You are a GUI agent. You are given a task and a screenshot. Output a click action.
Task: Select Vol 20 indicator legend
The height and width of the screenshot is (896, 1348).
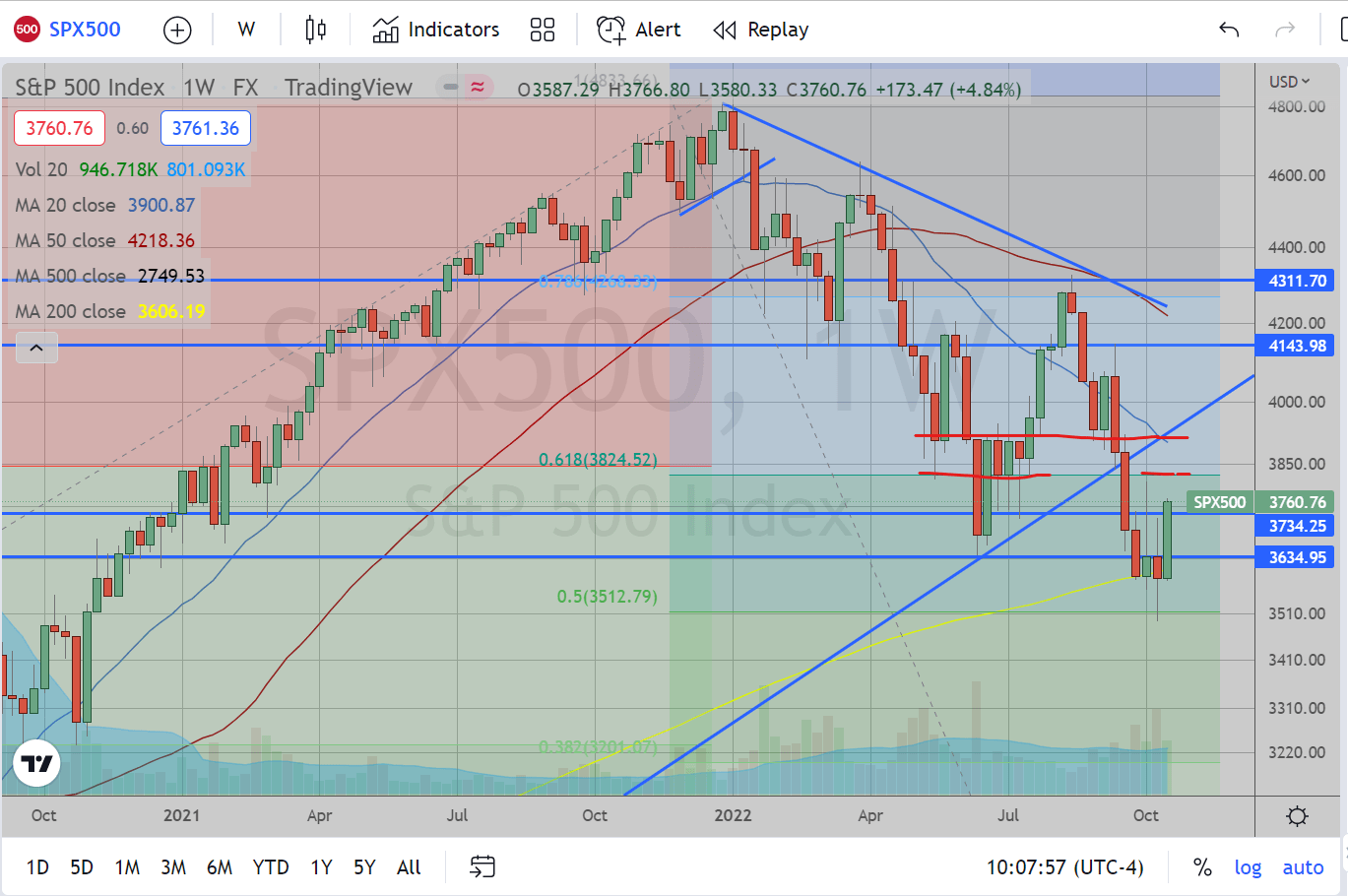(41, 169)
